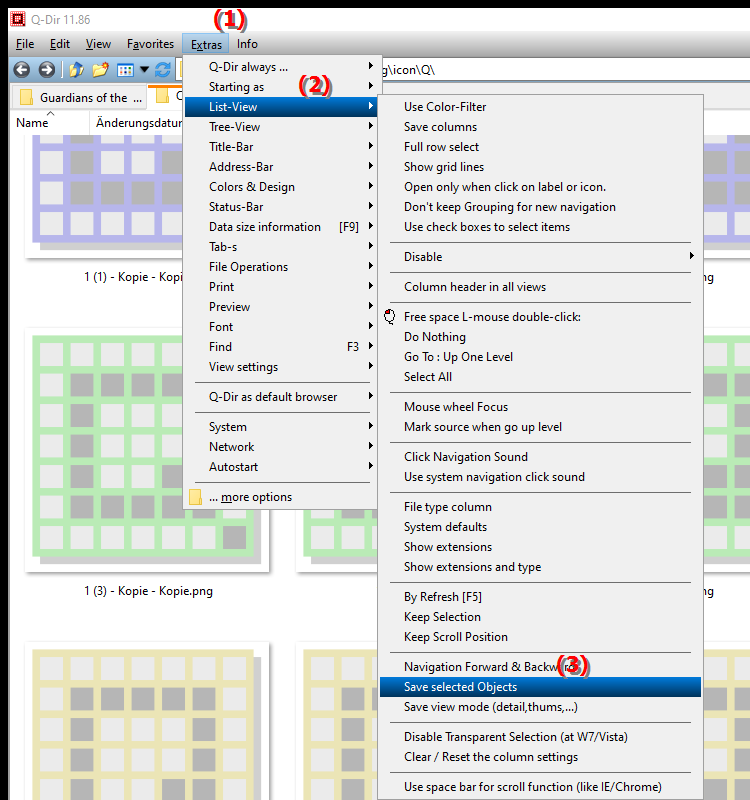The image size is (750, 800).
Task: Expand the Title-Bar submenu
Action: [281, 147]
